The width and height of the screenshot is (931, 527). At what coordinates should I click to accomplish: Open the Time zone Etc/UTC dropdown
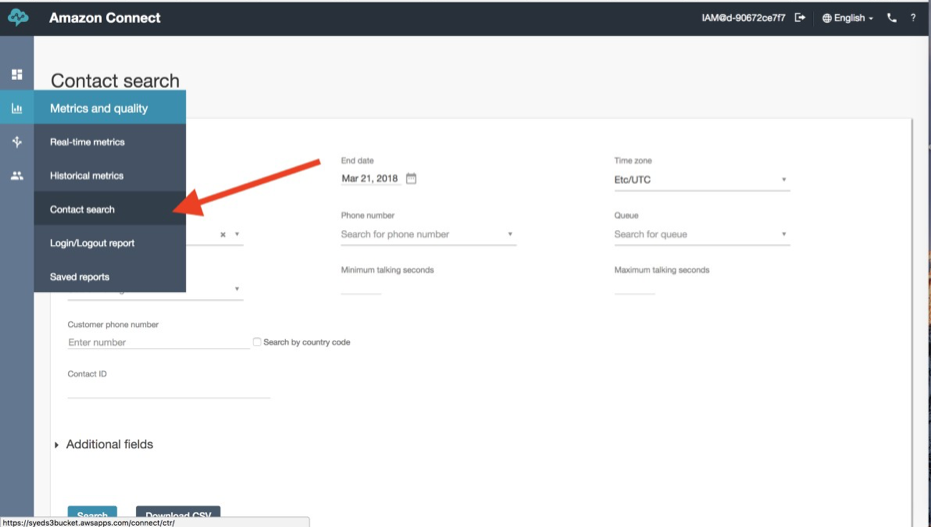[702, 180]
